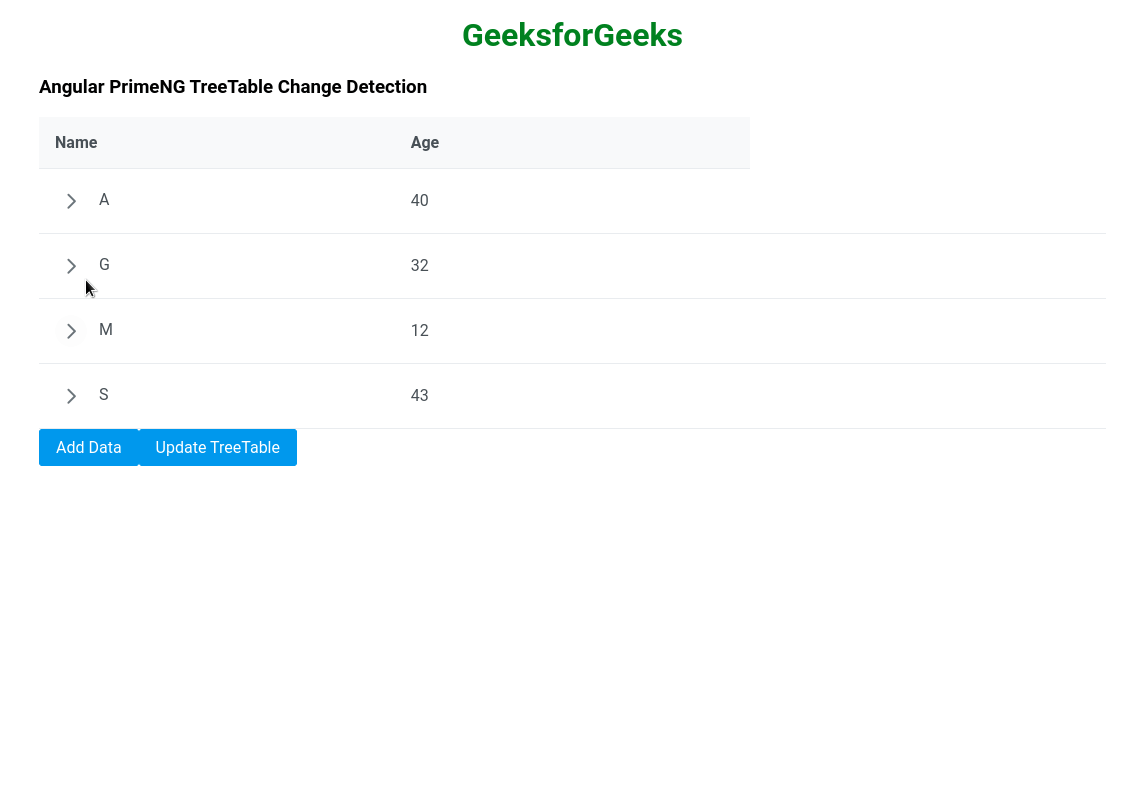
Task: Click the age value 40
Action: 419,201
